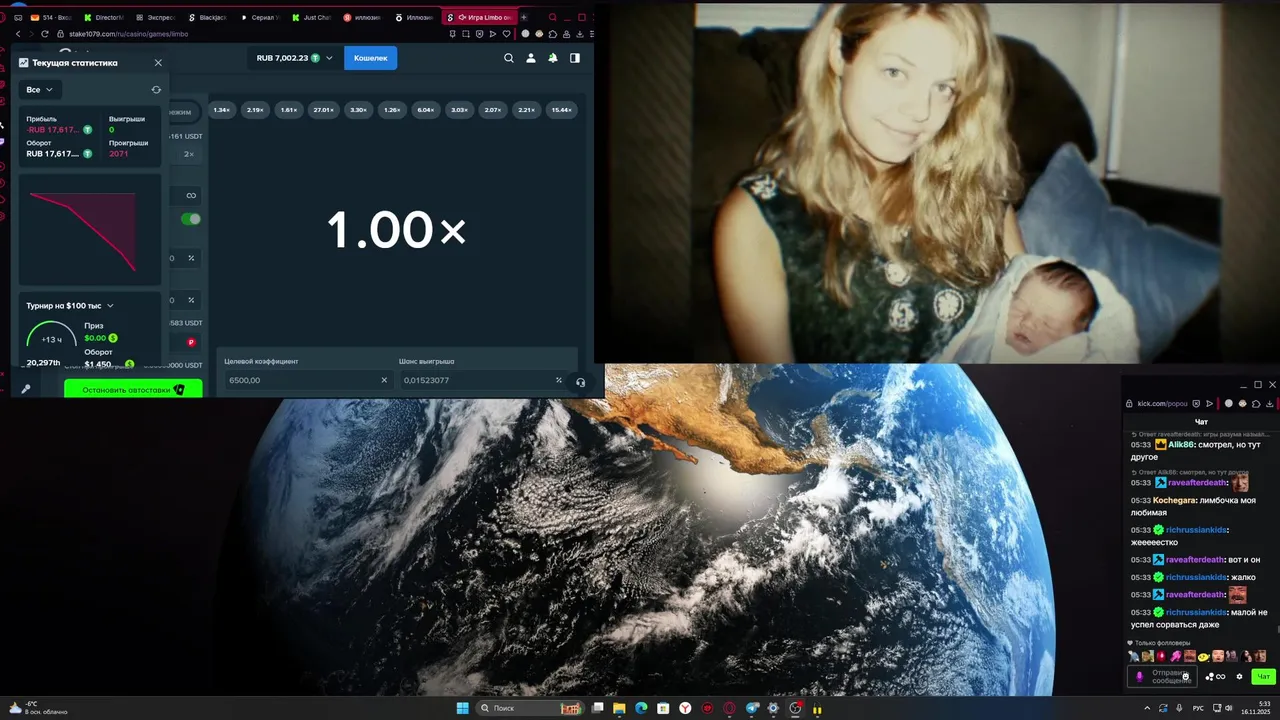Open the extensions cube icon in stake window
1280x720 pixels.
(x=552, y=34)
